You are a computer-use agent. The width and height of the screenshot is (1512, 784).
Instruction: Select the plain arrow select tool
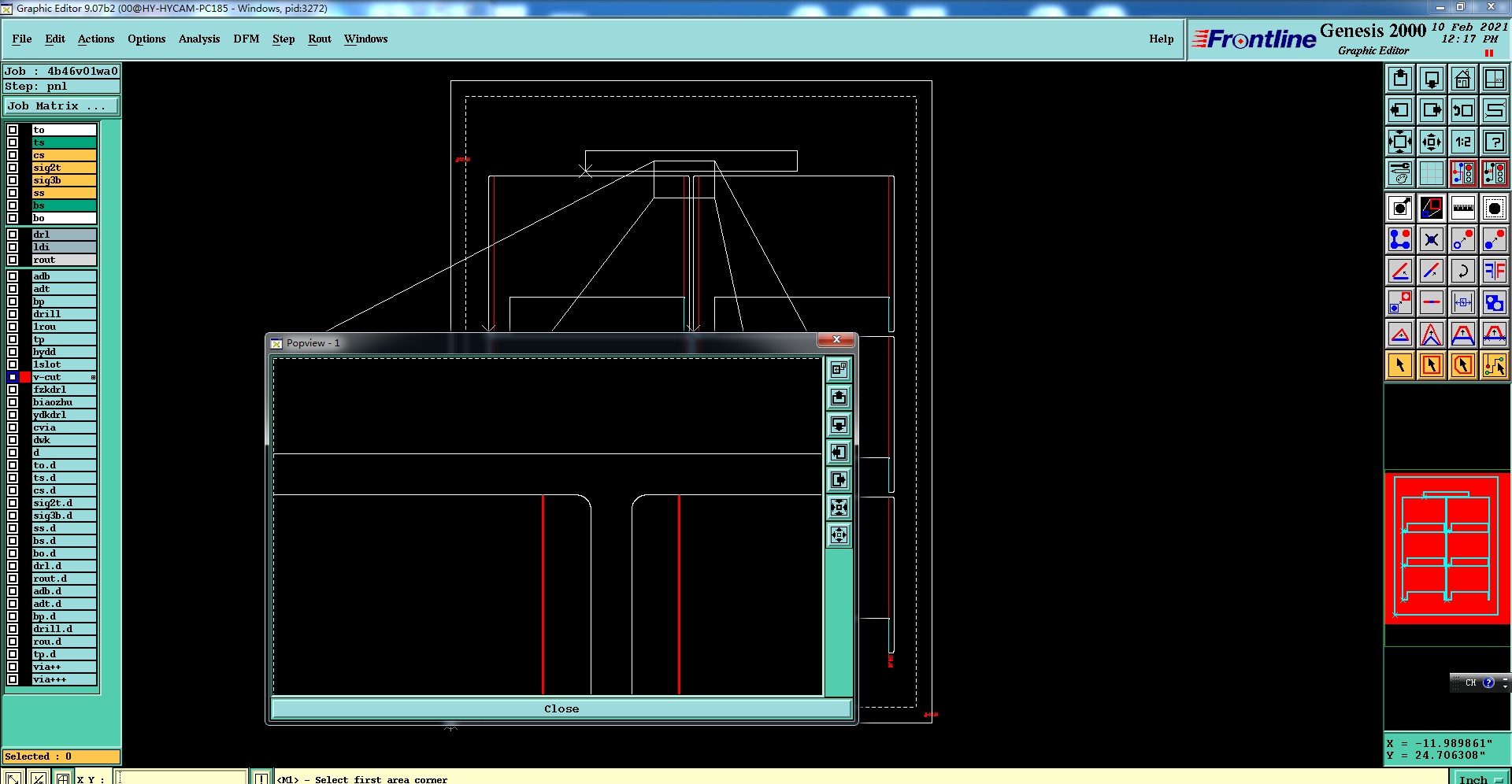coord(1400,365)
